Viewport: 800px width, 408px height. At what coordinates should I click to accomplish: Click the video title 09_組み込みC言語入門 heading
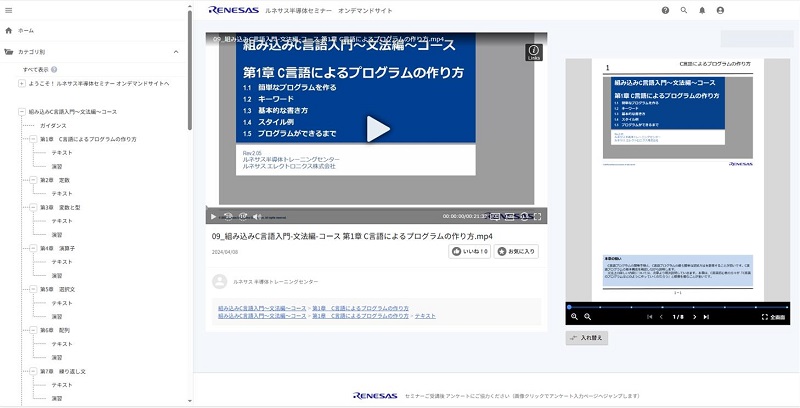[x=352, y=236]
